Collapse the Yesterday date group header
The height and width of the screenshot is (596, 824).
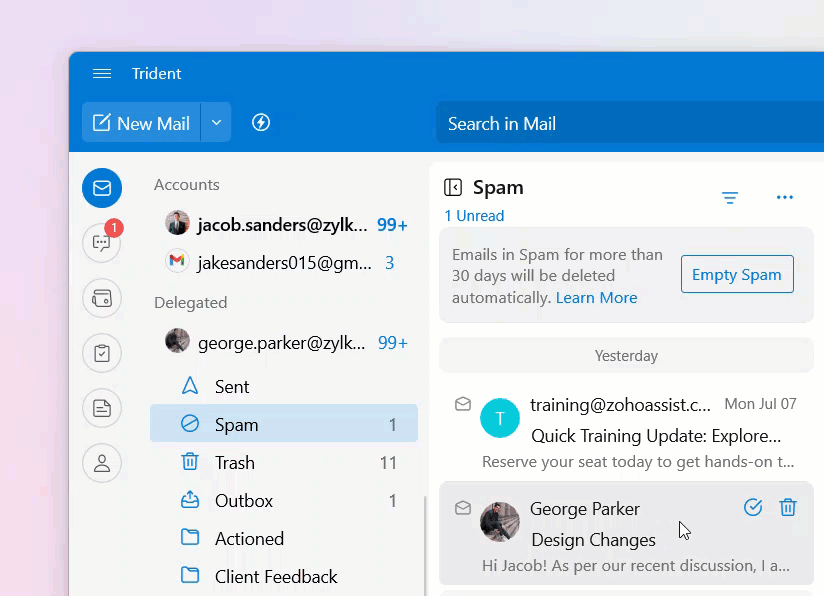tap(626, 355)
